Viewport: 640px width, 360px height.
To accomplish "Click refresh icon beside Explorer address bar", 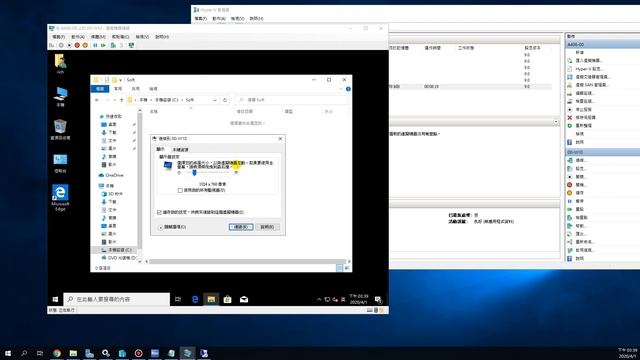I will [225, 100].
